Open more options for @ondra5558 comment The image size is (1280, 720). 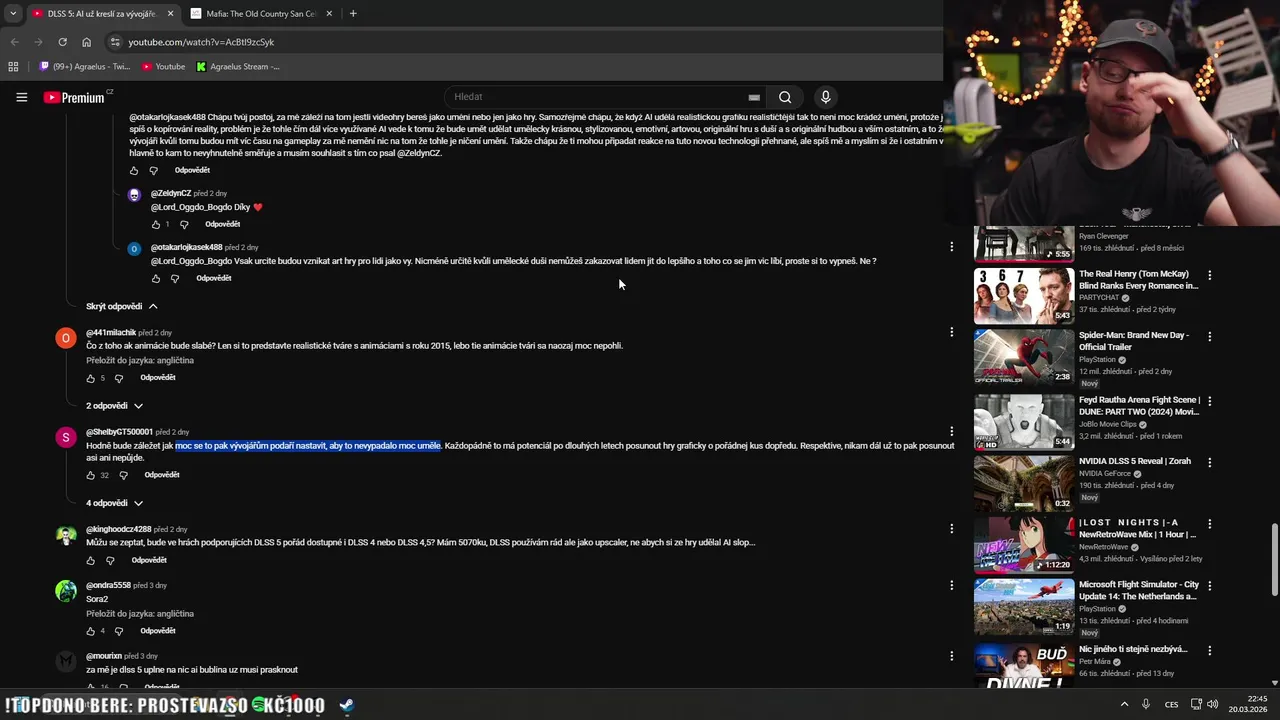(x=951, y=585)
